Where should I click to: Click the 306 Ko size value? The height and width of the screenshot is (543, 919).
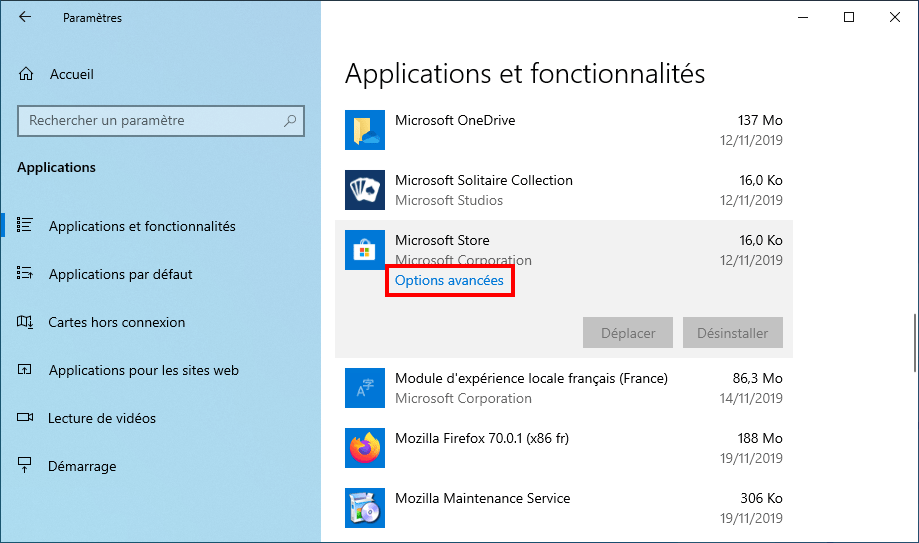pyautogui.click(x=761, y=498)
